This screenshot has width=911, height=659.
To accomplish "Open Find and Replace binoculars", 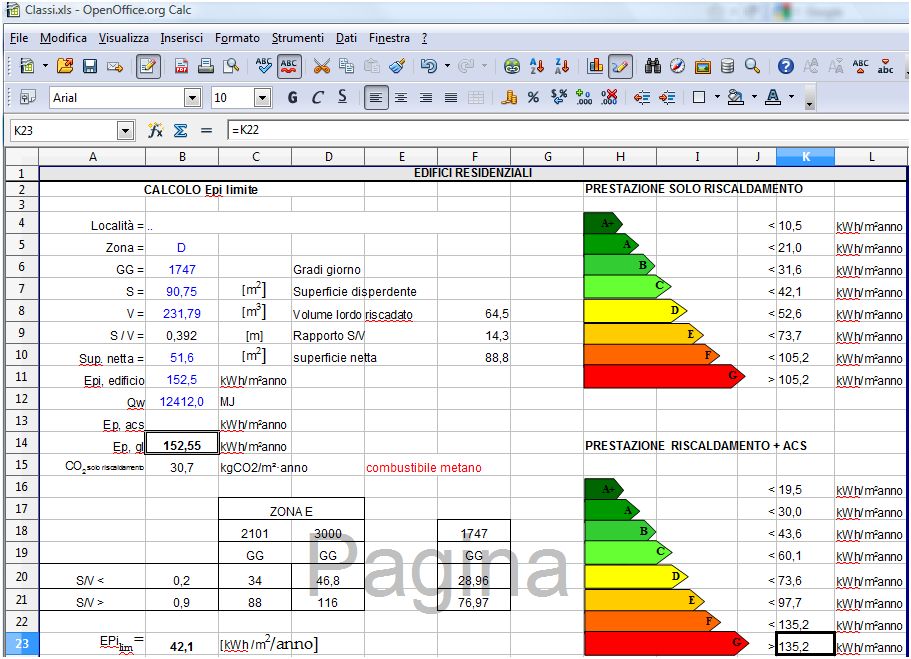I will (x=652, y=66).
